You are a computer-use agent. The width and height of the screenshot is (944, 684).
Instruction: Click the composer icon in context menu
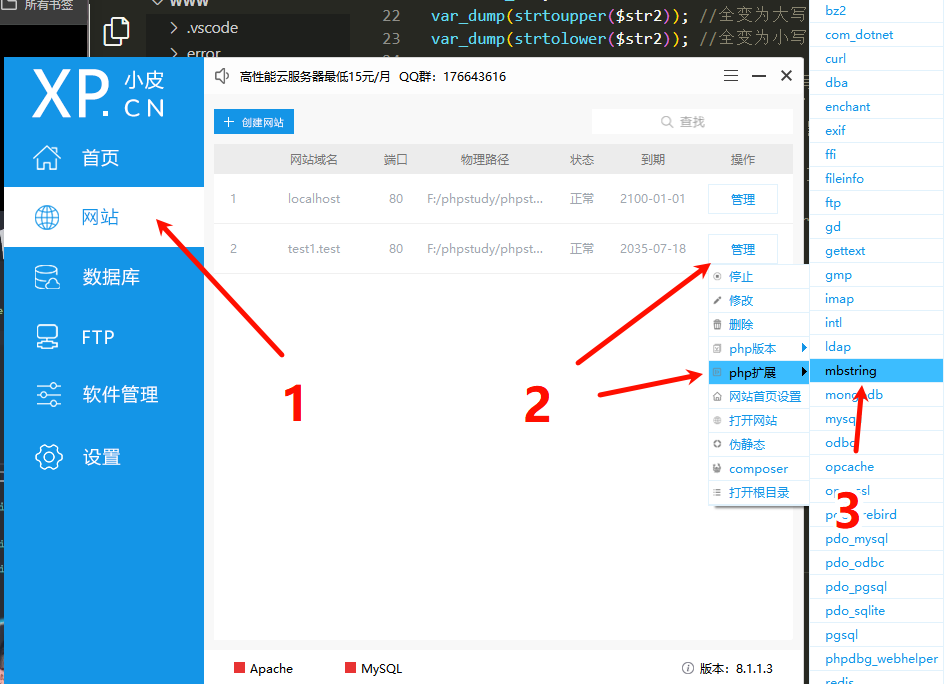pyautogui.click(x=717, y=468)
